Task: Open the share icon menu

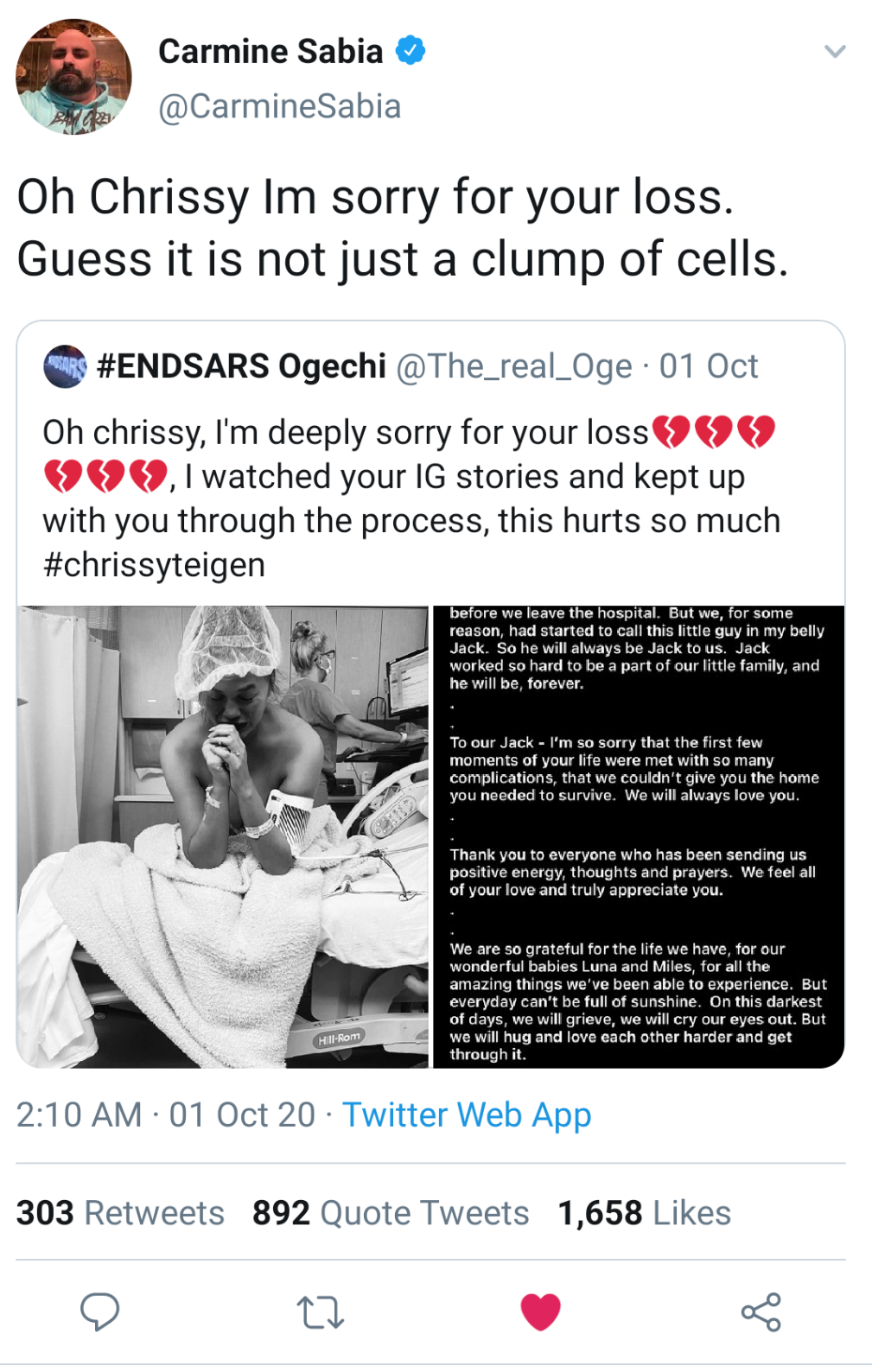Action: [761, 1312]
